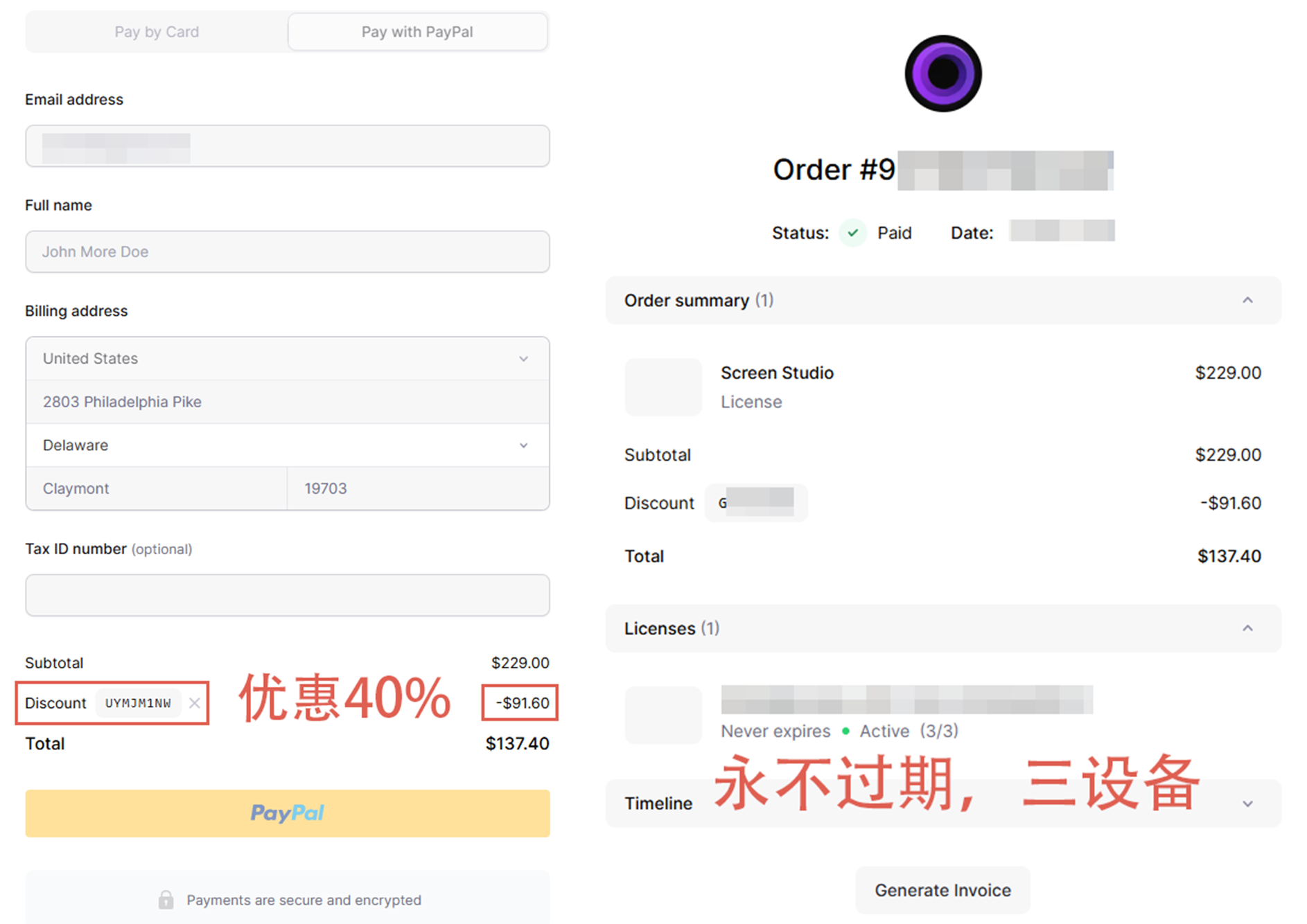This screenshot has width=1307, height=924.
Task: Click the blurred order discount code chip
Action: point(756,503)
